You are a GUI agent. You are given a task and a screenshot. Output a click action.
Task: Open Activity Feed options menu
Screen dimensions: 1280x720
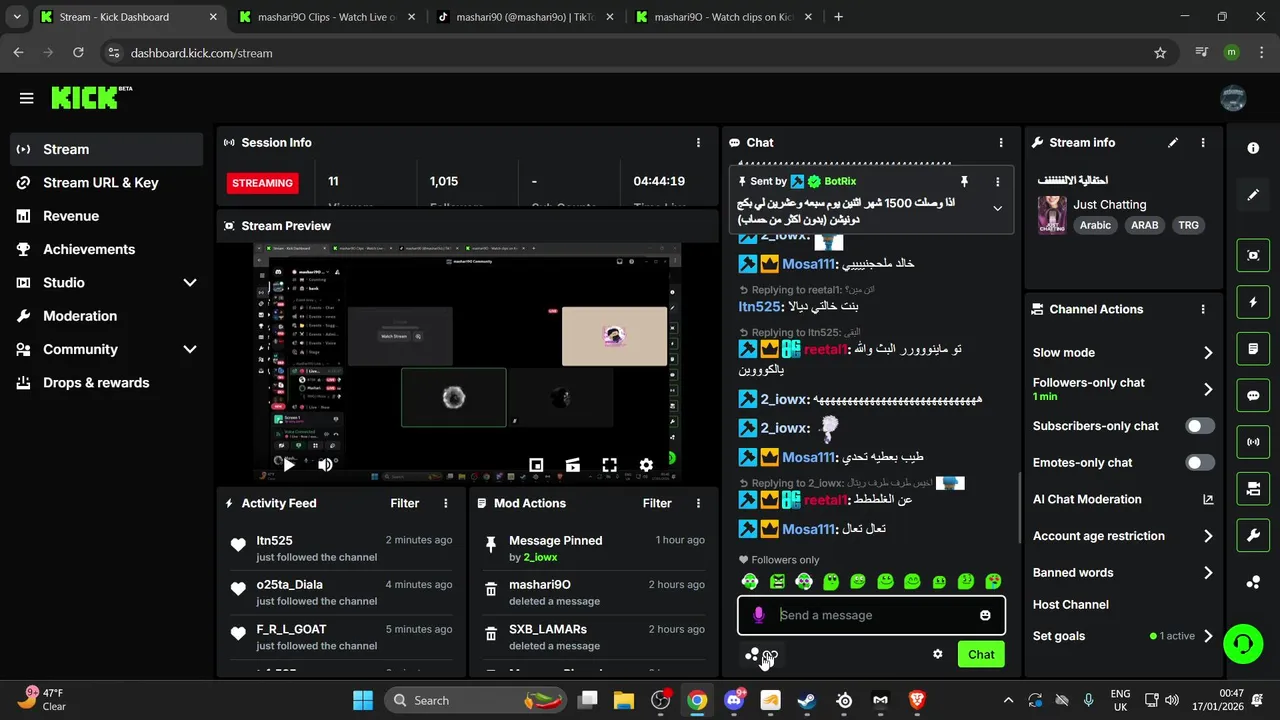(446, 503)
